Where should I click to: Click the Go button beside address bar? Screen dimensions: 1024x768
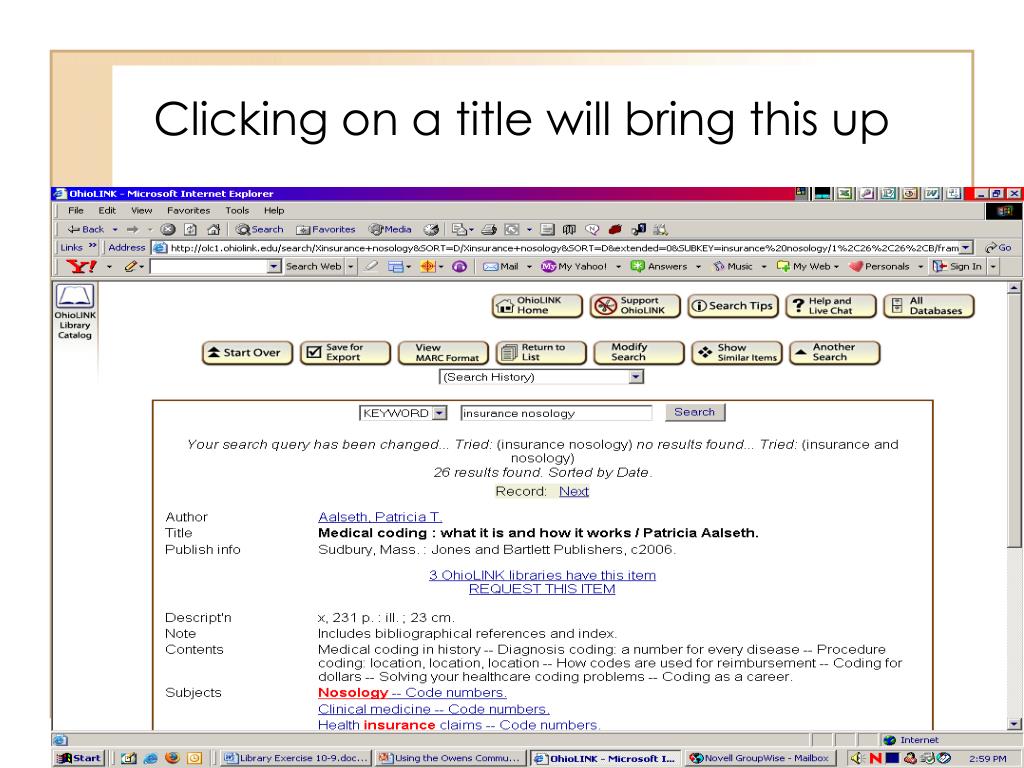click(999, 248)
